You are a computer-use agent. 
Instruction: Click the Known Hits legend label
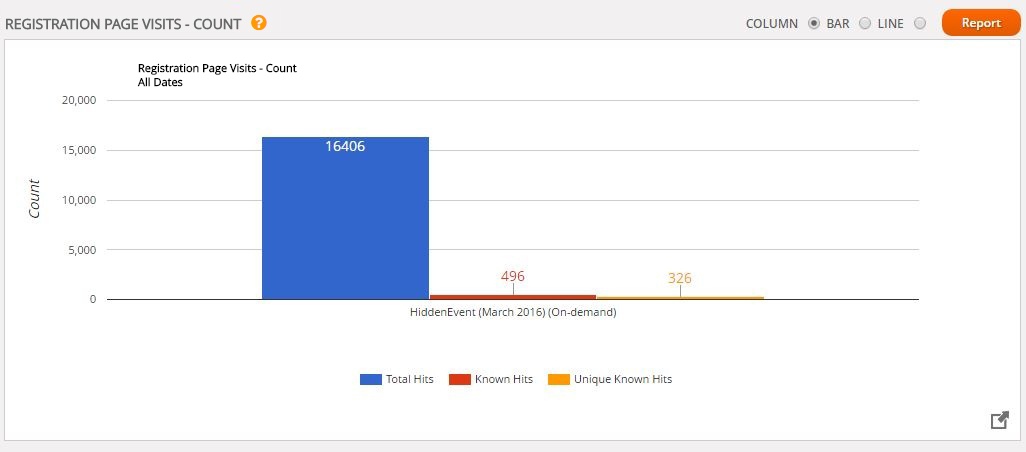tap(504, 379)
